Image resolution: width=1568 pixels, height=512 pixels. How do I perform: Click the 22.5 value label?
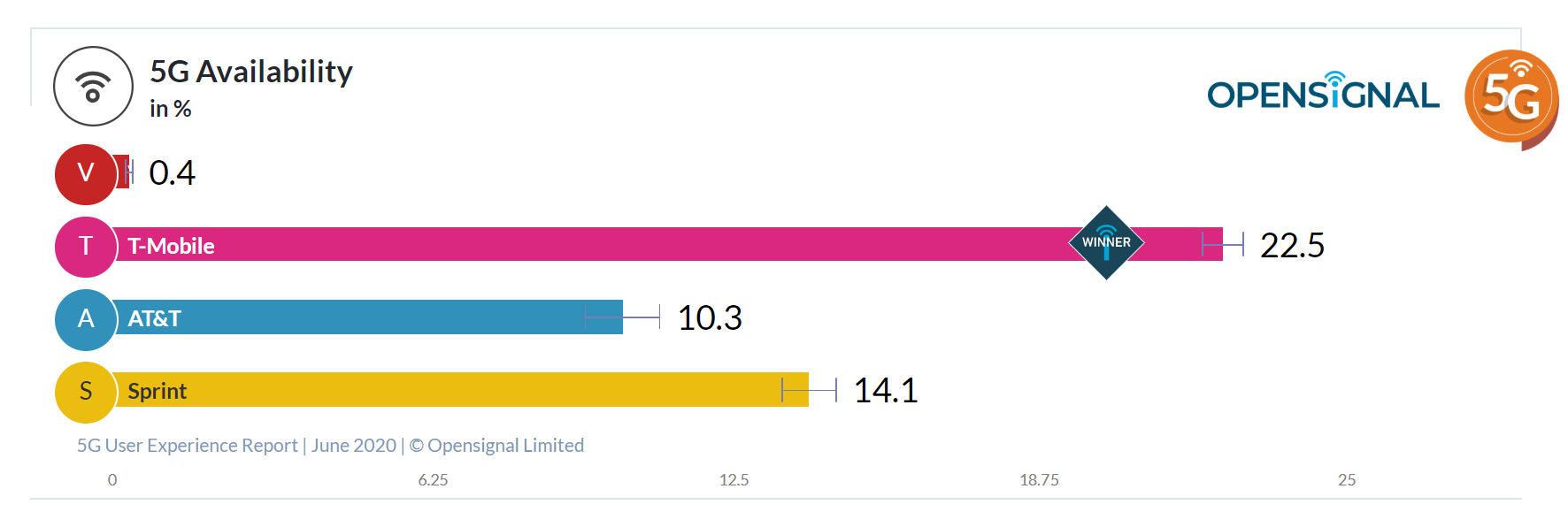pos(1292,246)
